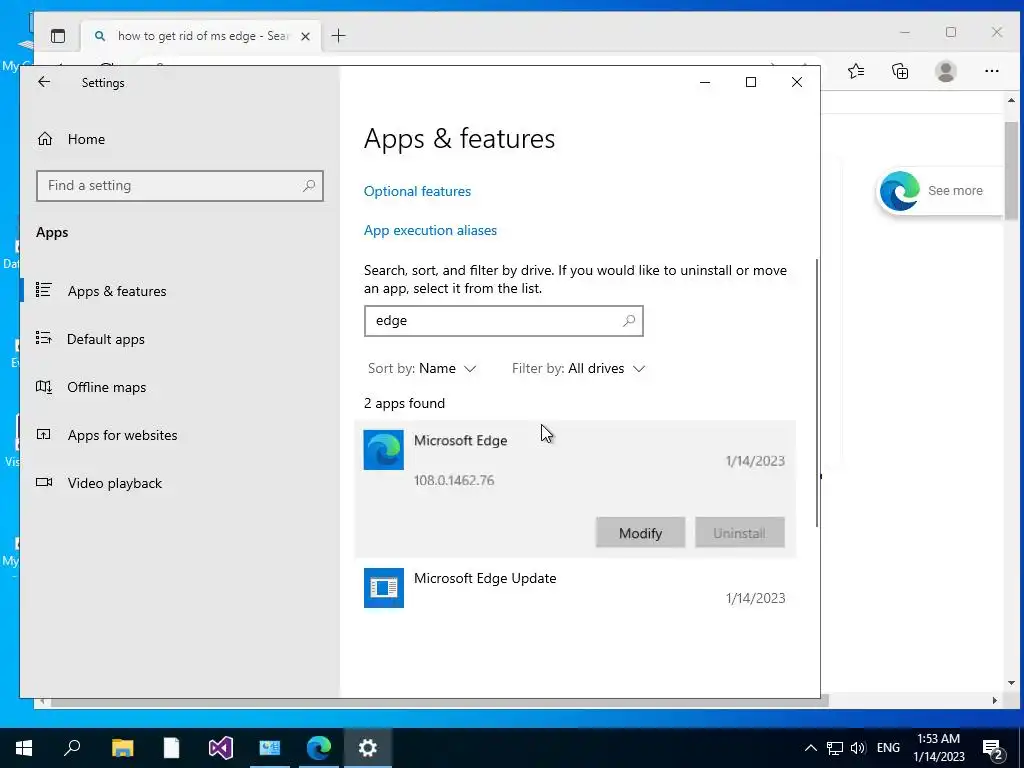Select Apps & features in sidebar
Screen dimensions: 1024x768
point(180,291)
